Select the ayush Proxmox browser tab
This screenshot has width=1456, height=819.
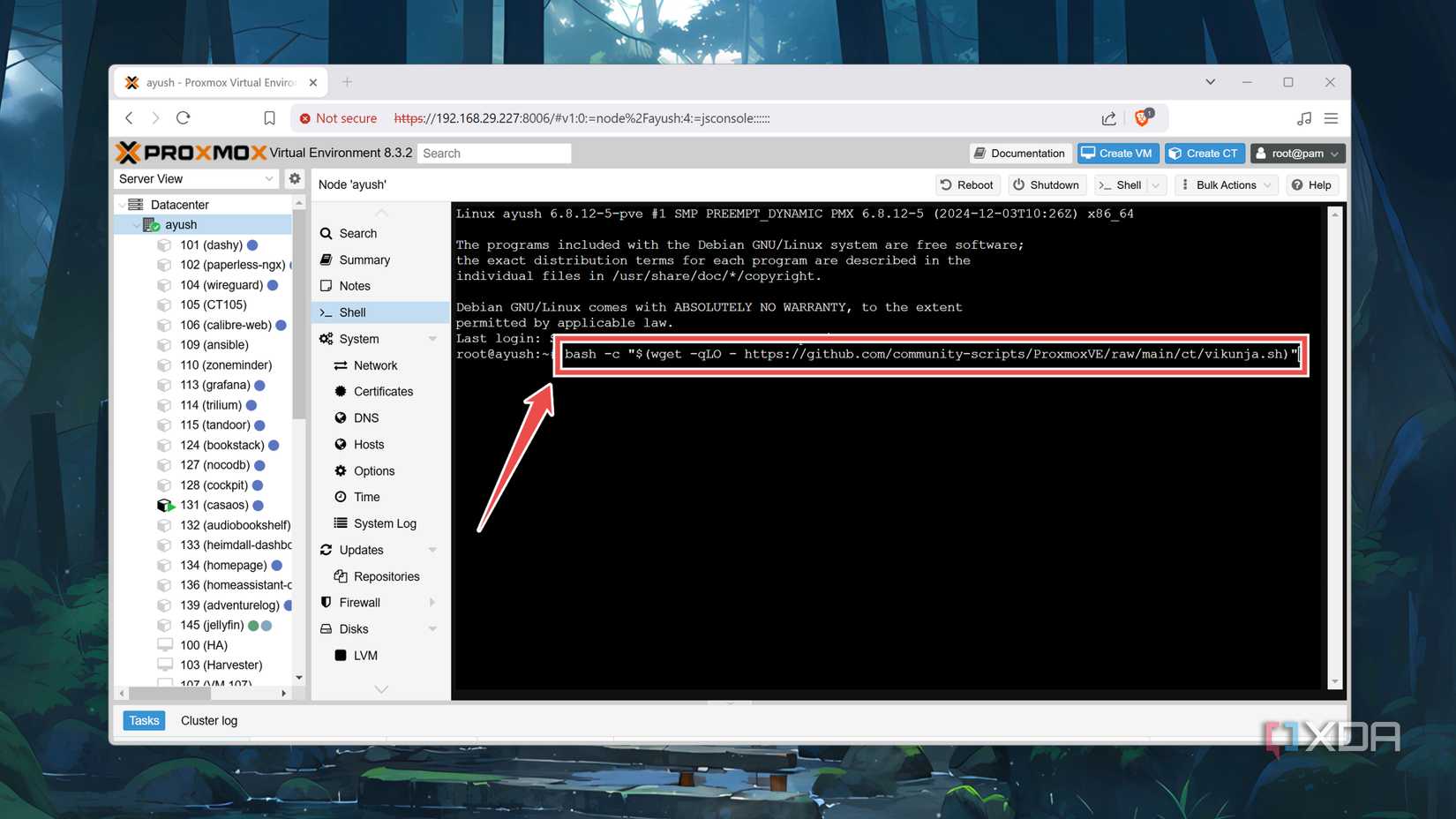click(219, 82)
